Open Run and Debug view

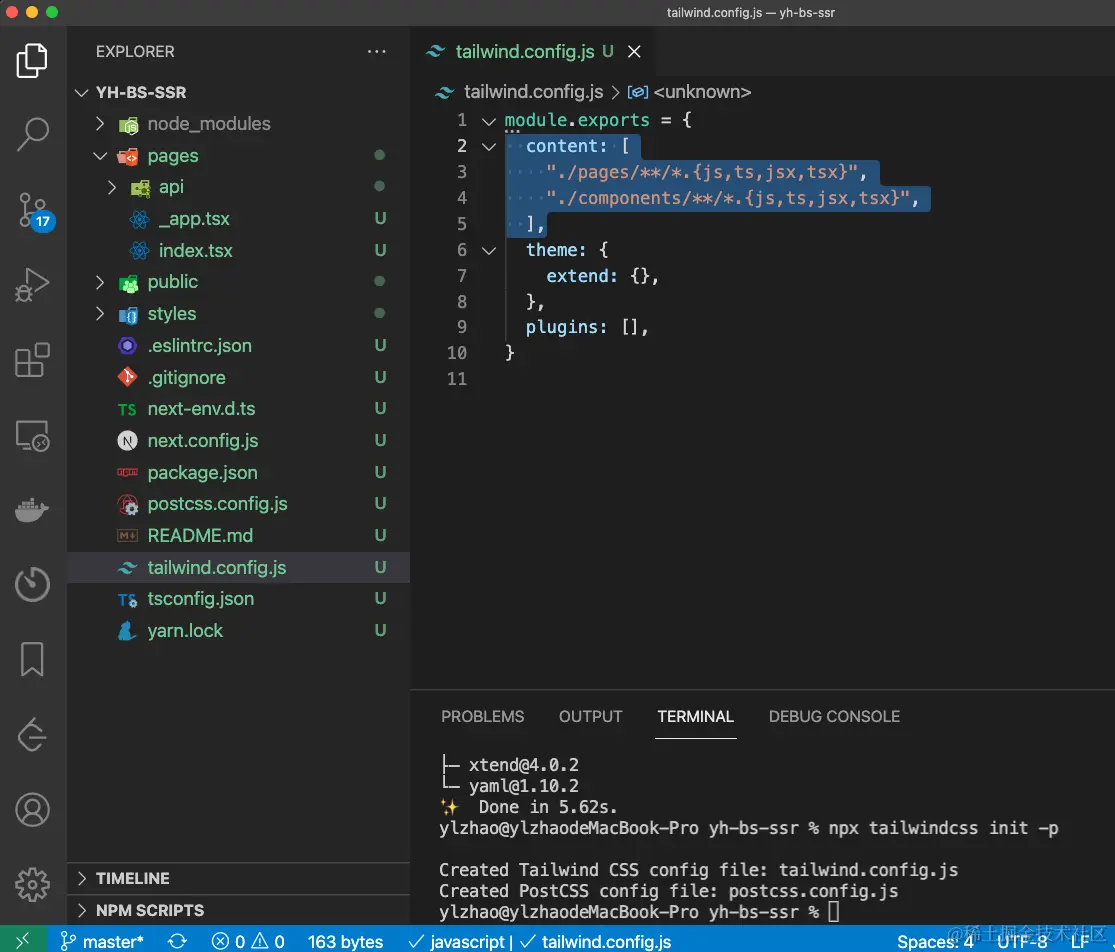33,285
